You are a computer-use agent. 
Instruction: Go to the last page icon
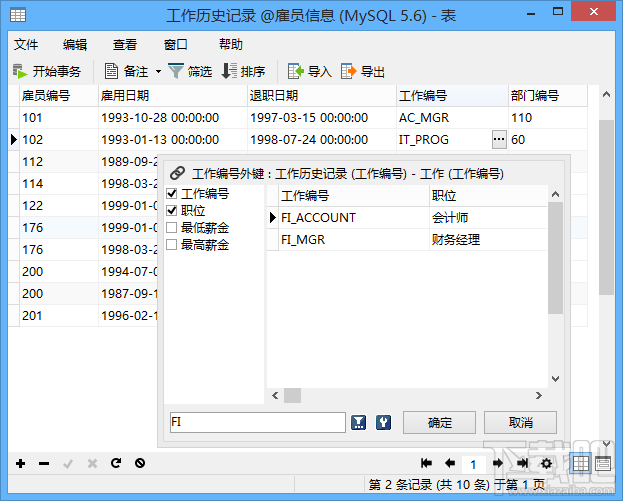[x=522, y=463]
